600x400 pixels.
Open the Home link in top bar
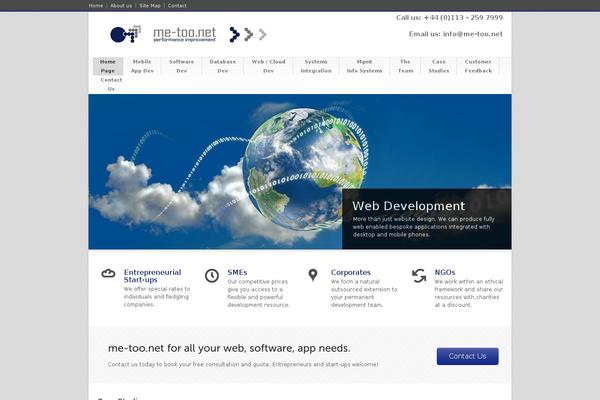click(96, 6)
